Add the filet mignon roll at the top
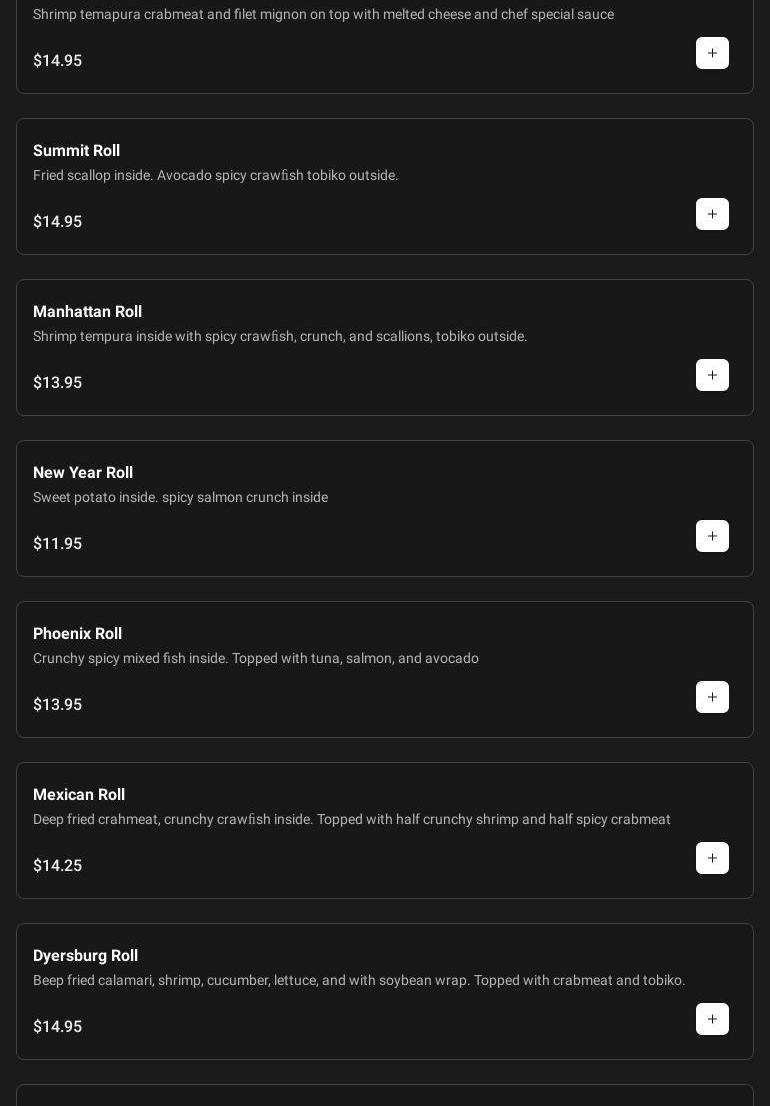770x1106 pixels. pyautogui.click(x=712, y=53)
